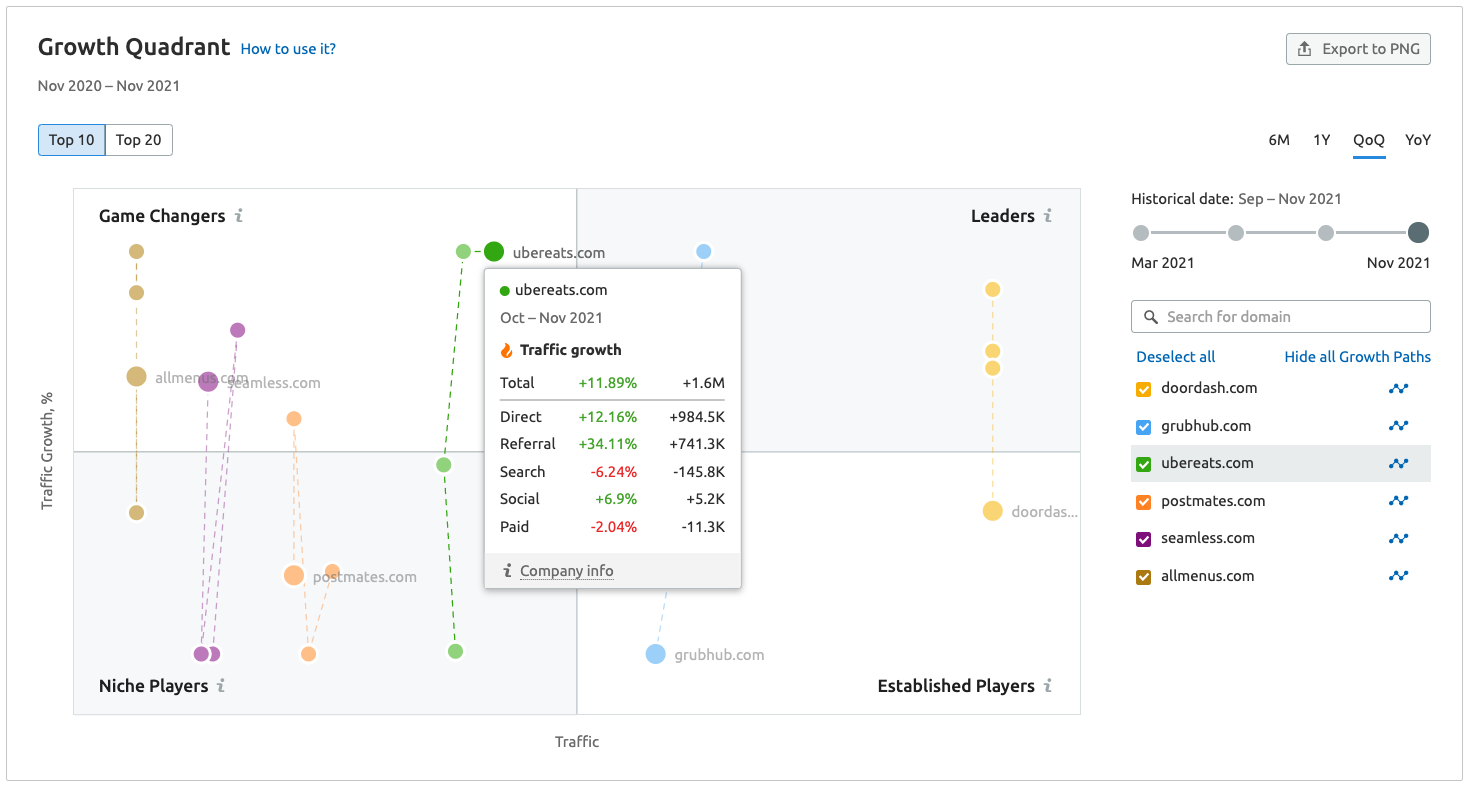Switch to the Top 20 view

tap(139, 140)
